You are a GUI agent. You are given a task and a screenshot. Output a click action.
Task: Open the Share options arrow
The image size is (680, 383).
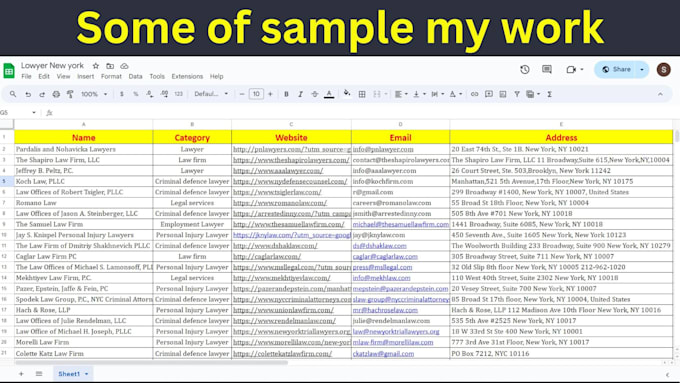coord(642,69)
